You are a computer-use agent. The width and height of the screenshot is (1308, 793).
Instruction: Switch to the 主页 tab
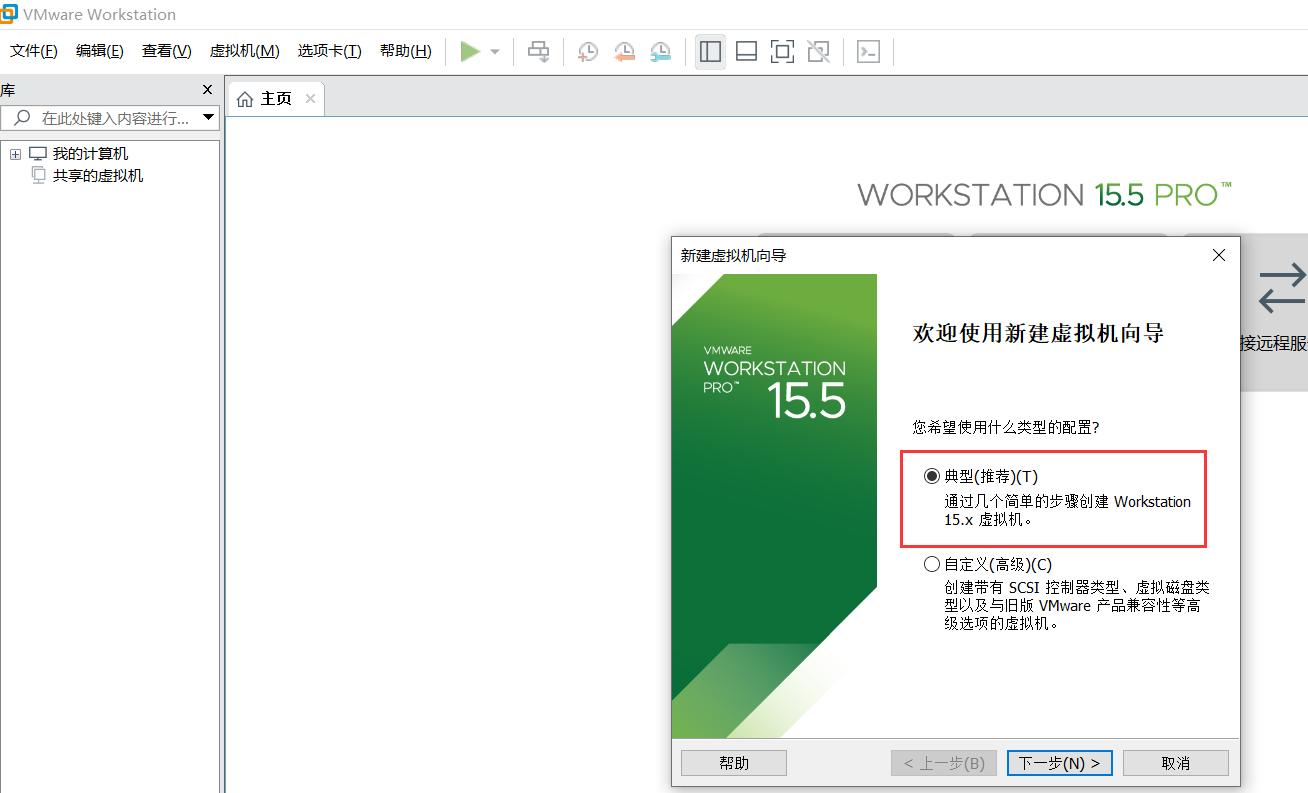[x=272, y=97]
